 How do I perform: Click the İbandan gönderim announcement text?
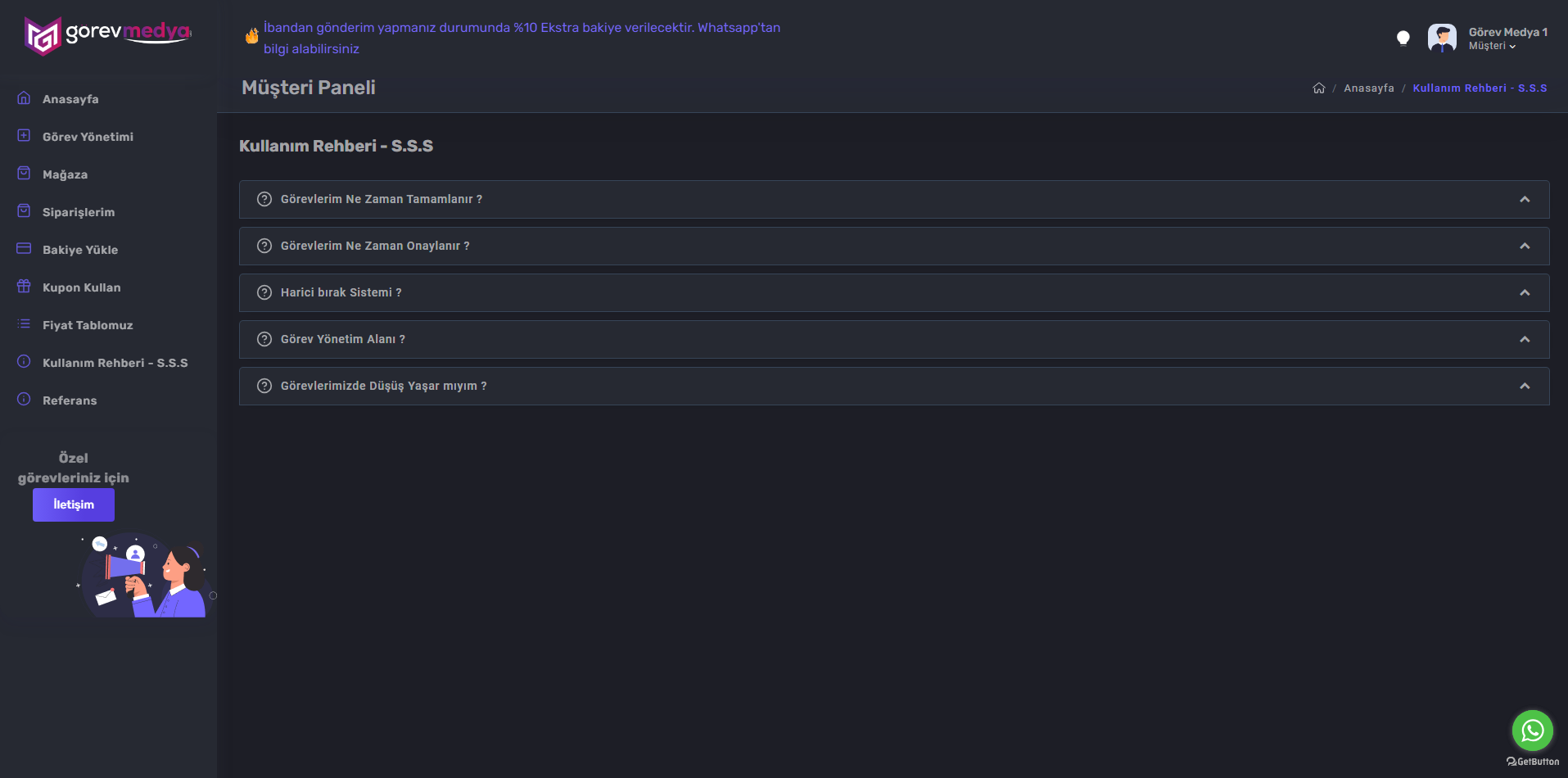[522, 38]
